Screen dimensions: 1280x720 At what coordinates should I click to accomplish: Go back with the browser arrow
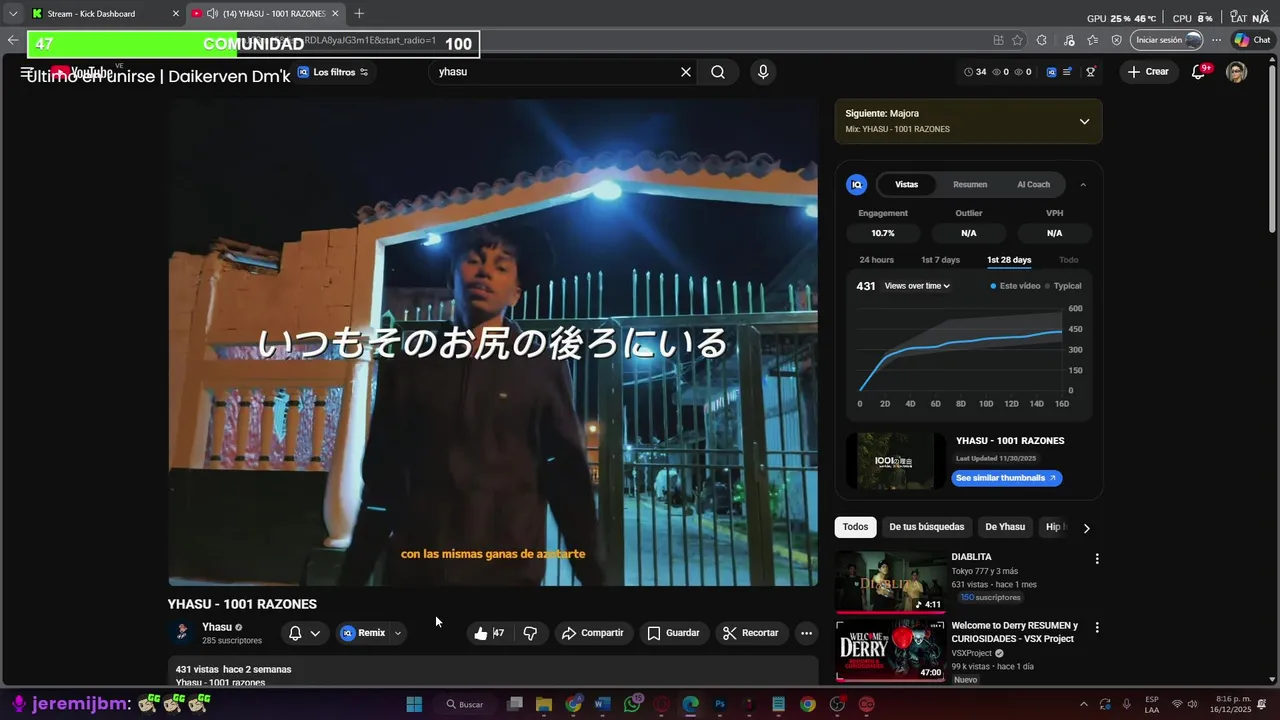(13, 40)
